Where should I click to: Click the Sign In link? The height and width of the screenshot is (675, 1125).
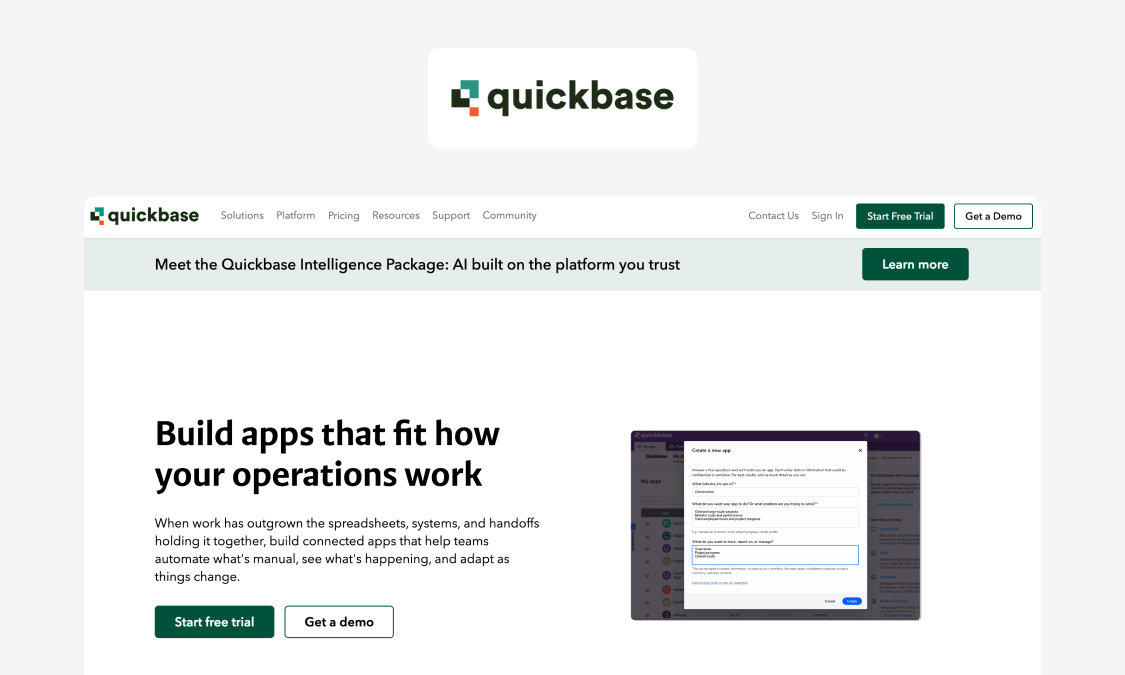pos(827,216)
